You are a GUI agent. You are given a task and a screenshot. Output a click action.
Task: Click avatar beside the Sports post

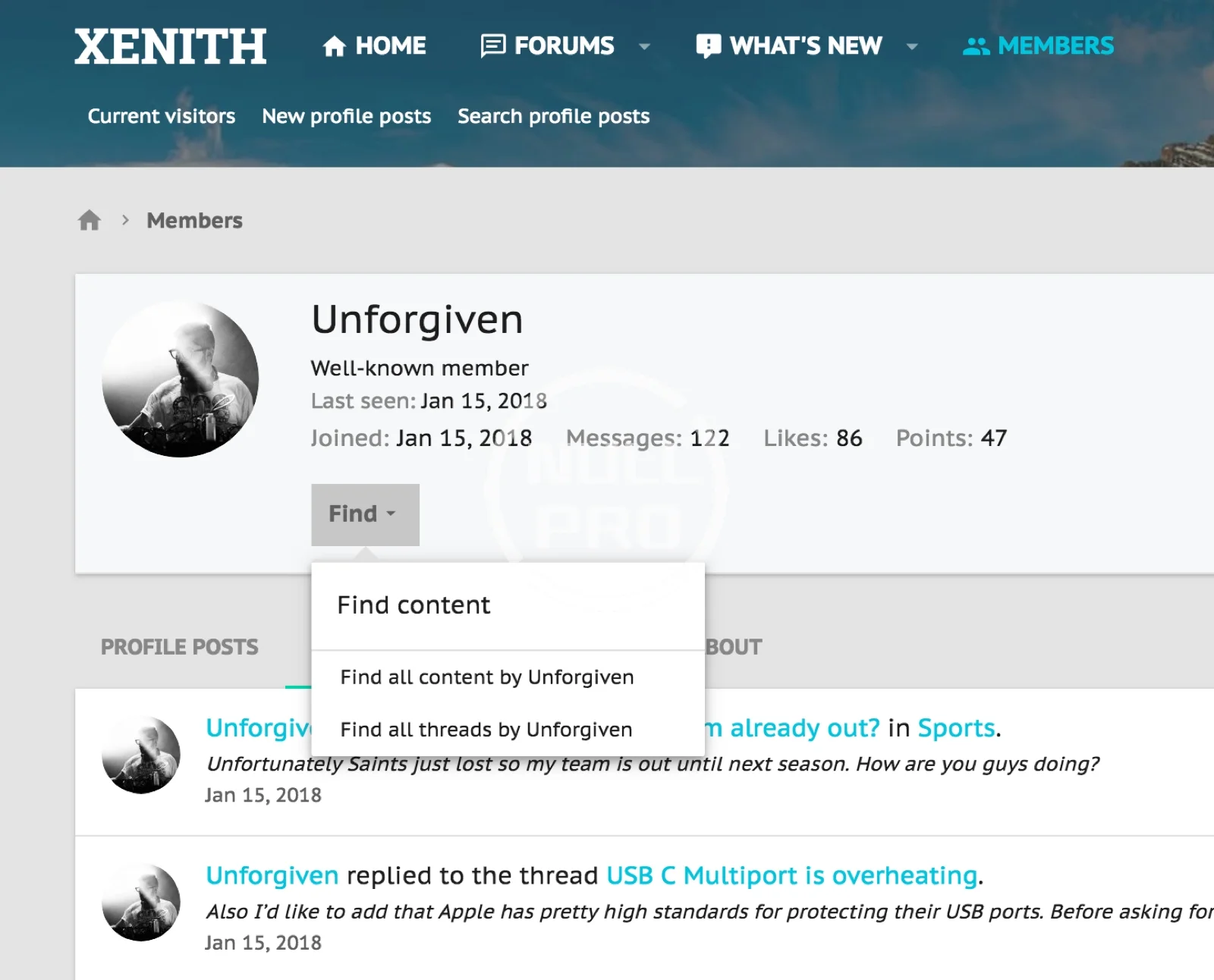141,755
